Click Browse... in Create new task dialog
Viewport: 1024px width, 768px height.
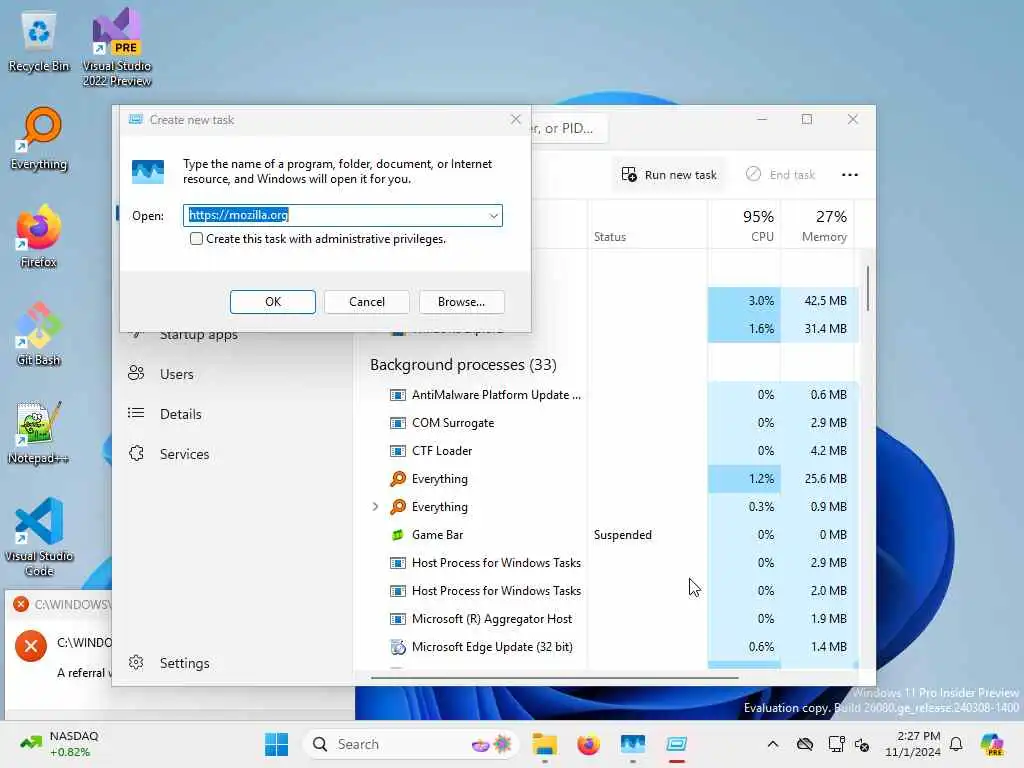click(x=462, y=302)
